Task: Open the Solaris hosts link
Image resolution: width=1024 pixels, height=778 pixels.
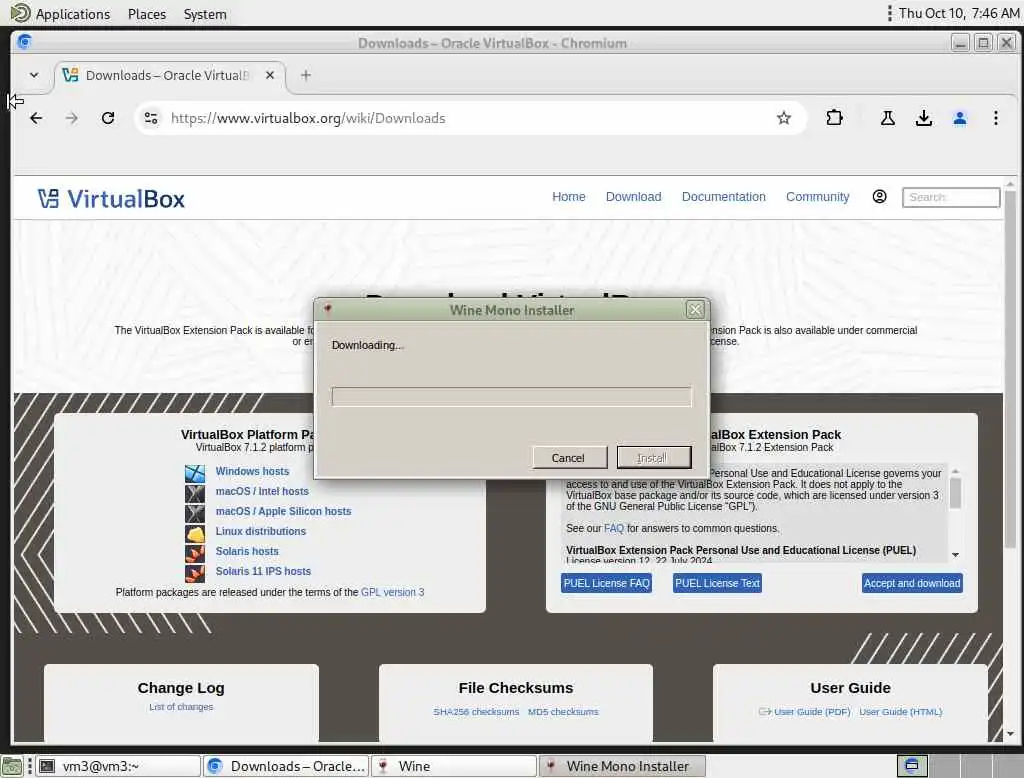Action: pyautogui.click(x=247, y=551)
